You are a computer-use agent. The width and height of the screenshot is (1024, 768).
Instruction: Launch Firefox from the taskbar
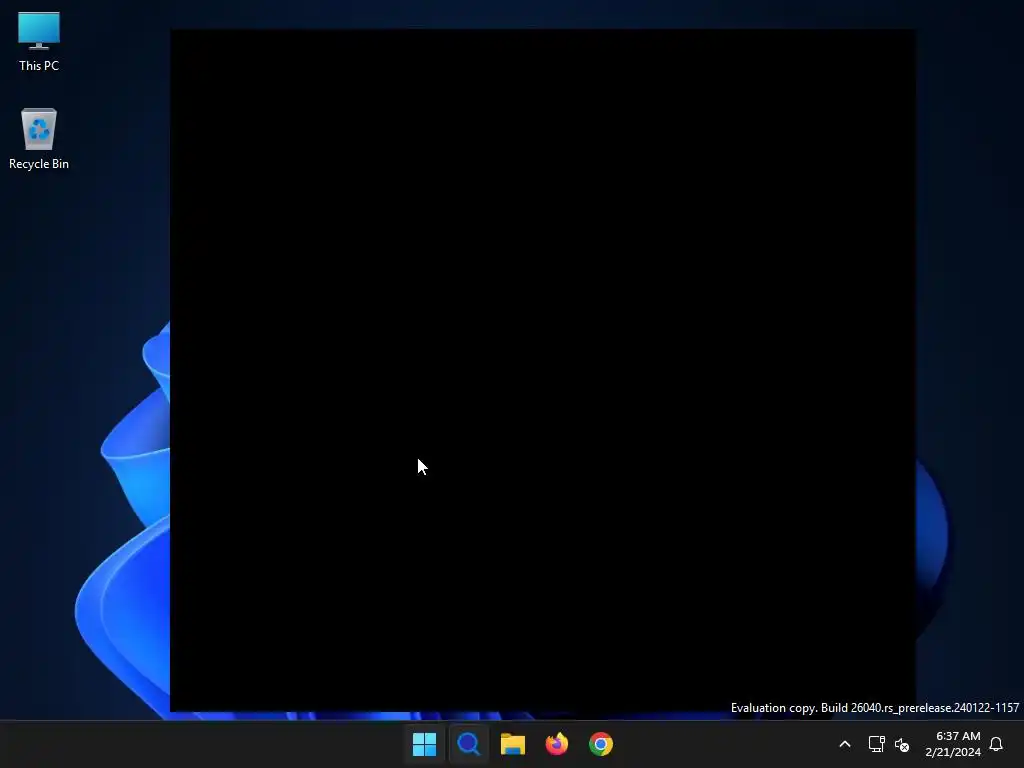(x=557, y=744)
